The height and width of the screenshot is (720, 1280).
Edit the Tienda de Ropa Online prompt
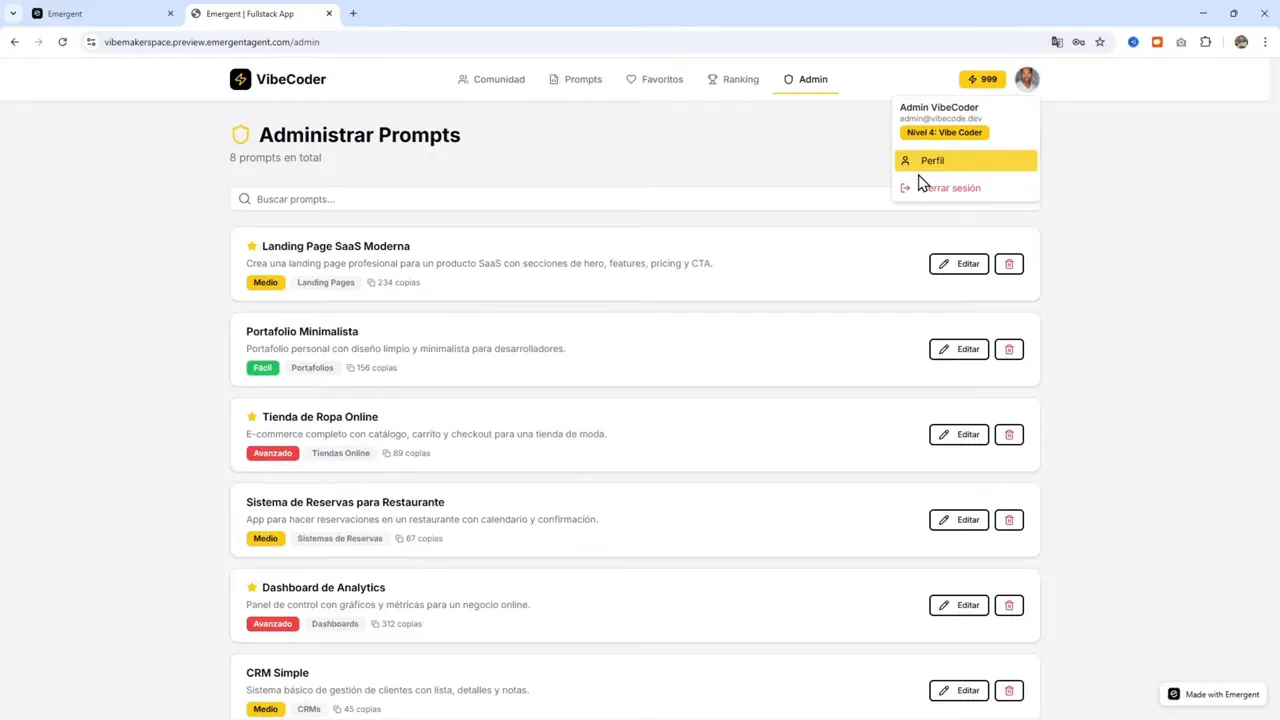[x=959, y=434]
